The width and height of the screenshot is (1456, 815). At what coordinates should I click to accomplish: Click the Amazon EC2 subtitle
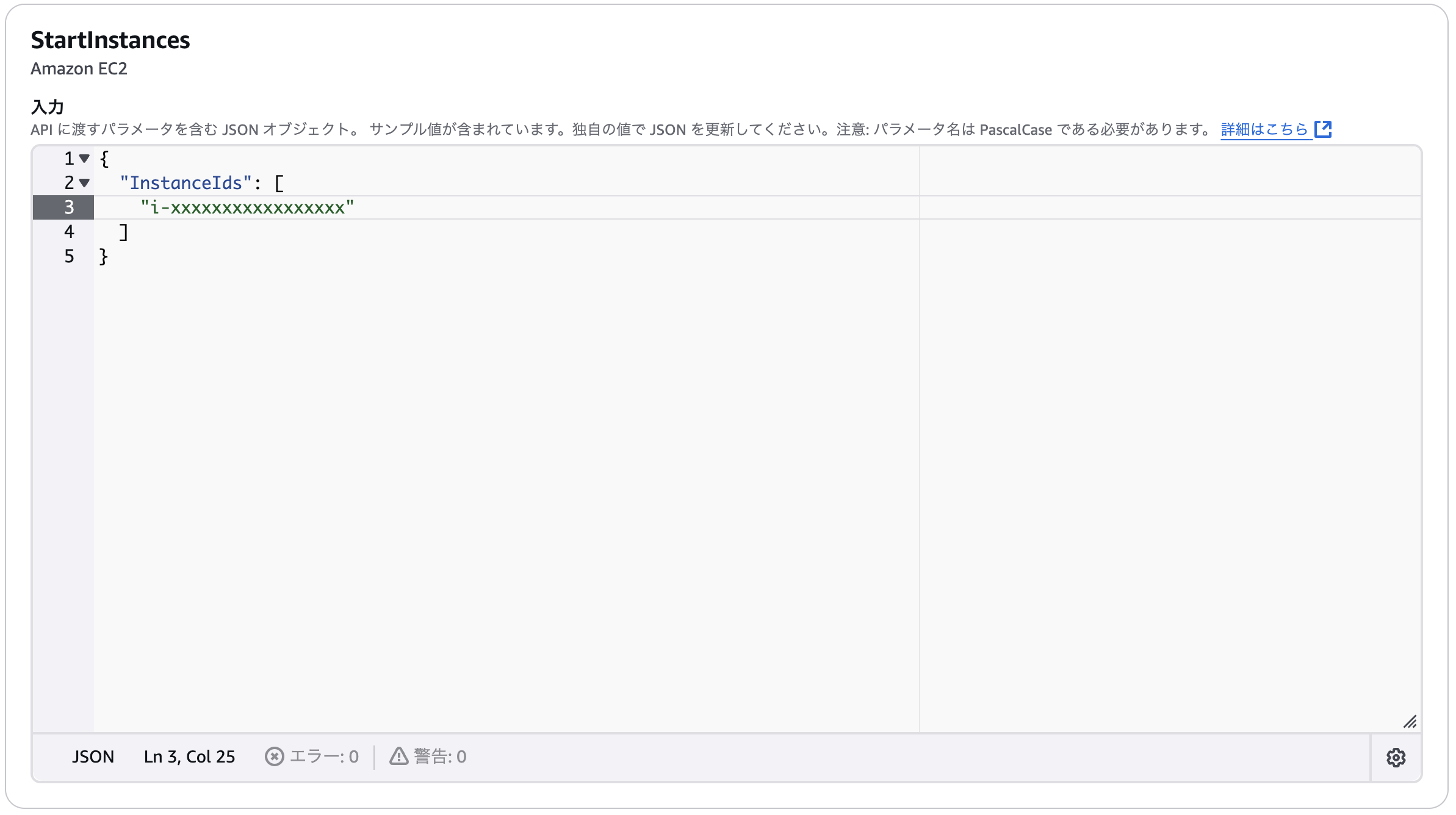click(x=79, y=68)
